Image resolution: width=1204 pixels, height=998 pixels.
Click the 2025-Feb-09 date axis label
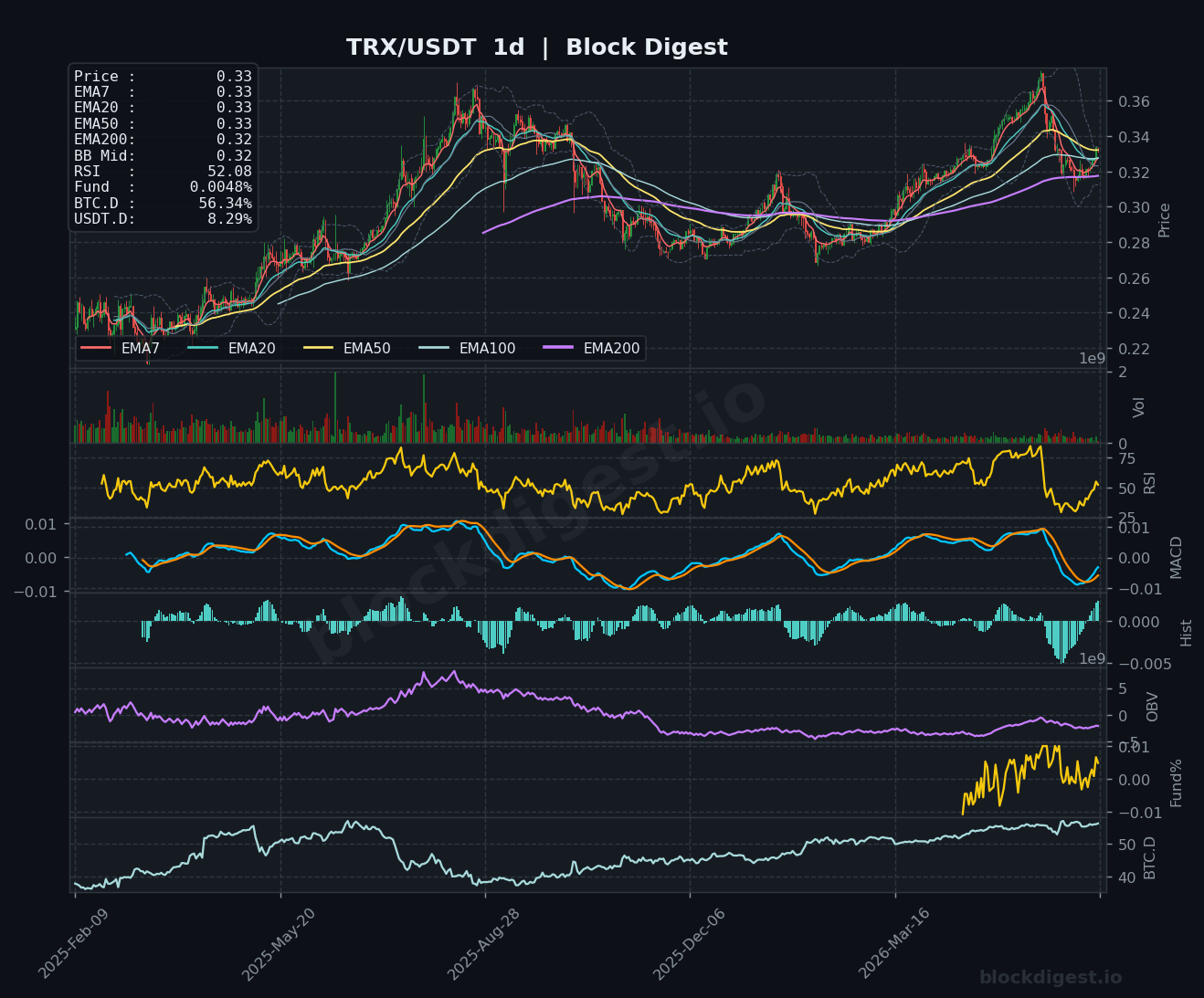(73, 944)
